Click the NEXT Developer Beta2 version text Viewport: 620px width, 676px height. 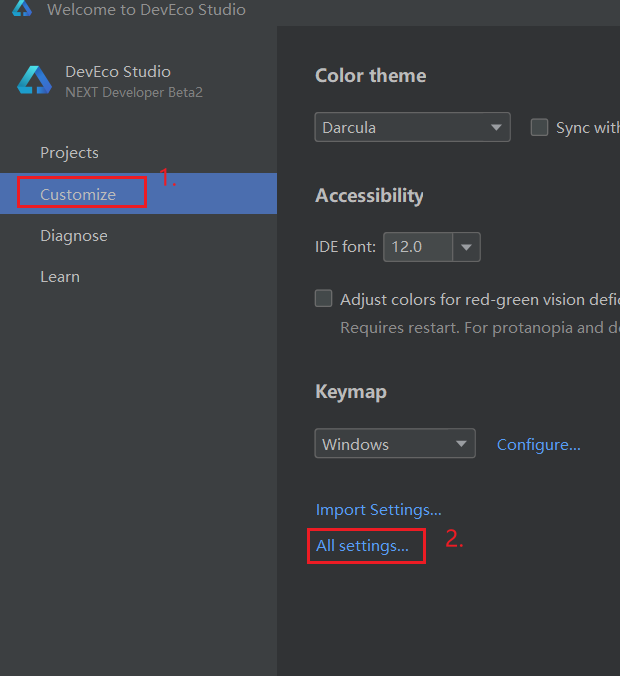(x=134, y=92)
